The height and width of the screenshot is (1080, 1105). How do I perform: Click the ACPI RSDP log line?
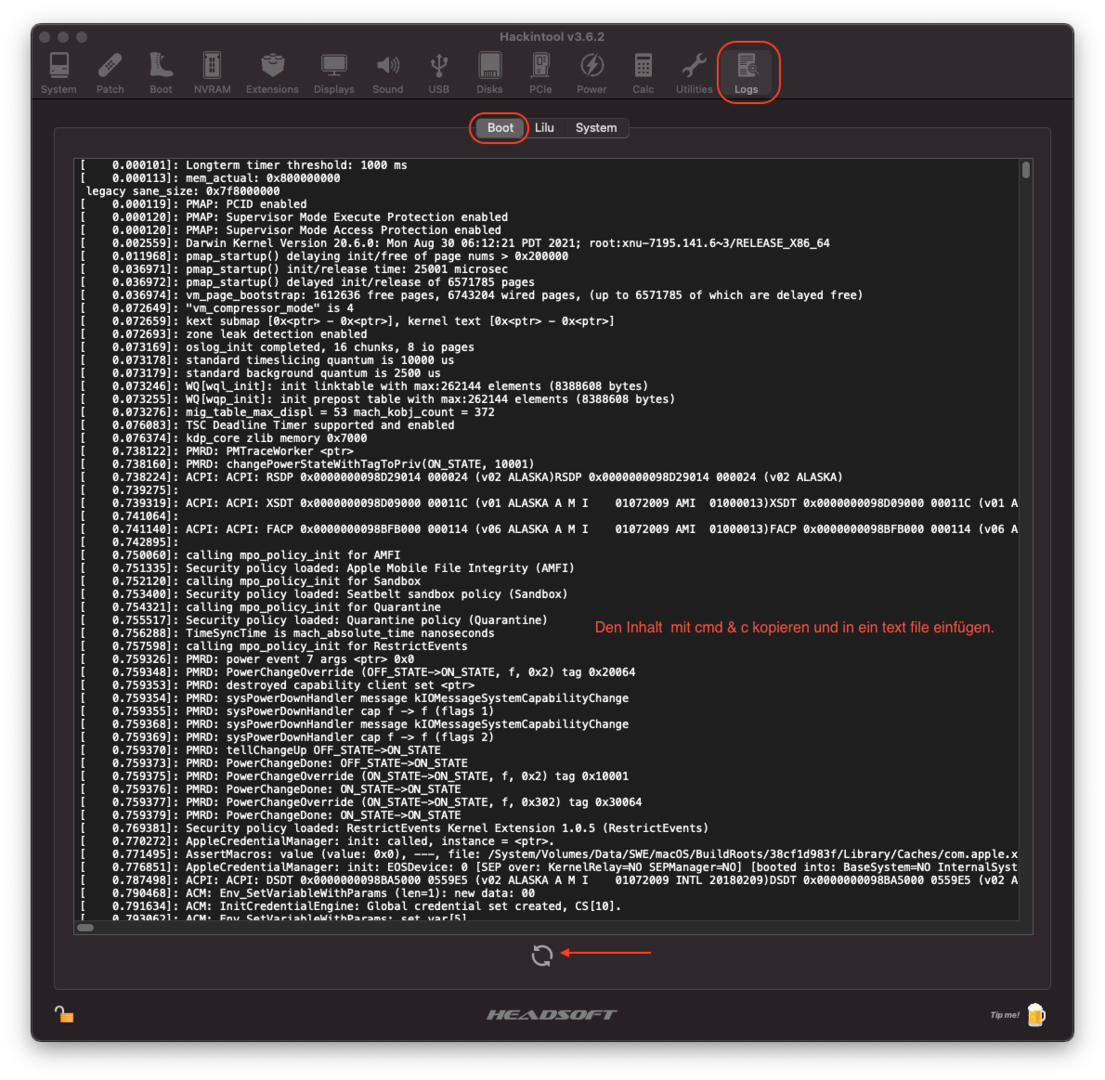462,478
